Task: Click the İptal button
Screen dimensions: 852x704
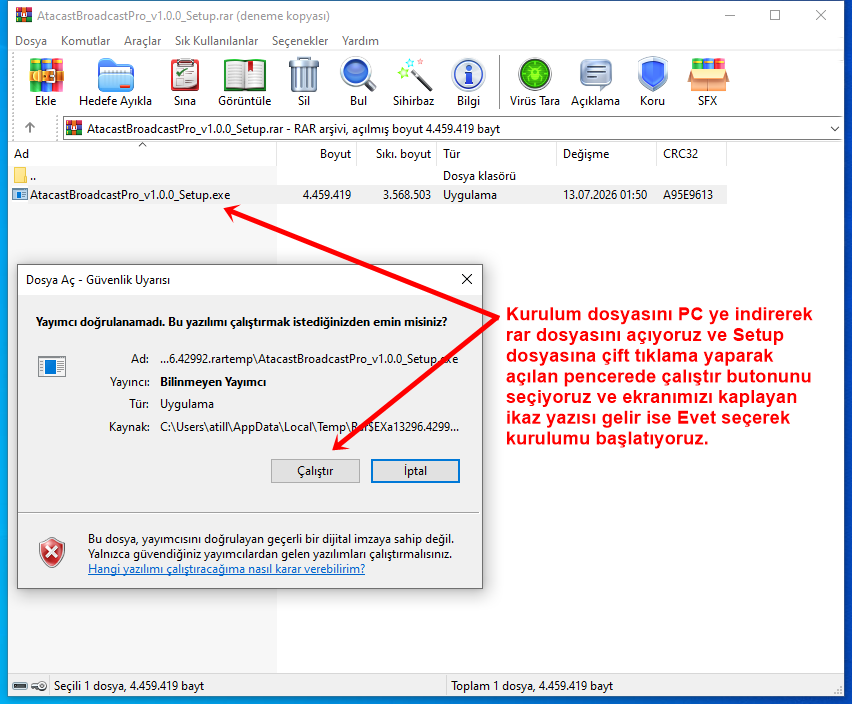Action: click(415, 471)
